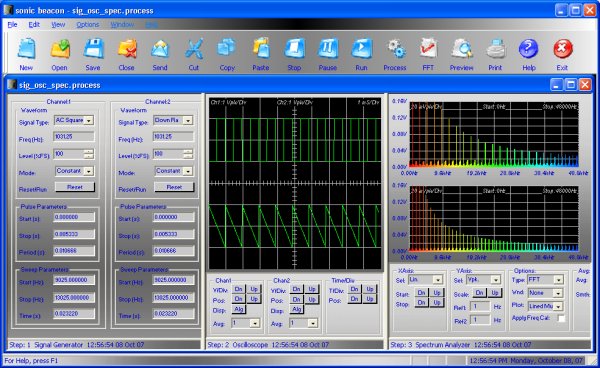Click Channel1 Pulse Stop field
Screen dimensions: 600x368
73,234
